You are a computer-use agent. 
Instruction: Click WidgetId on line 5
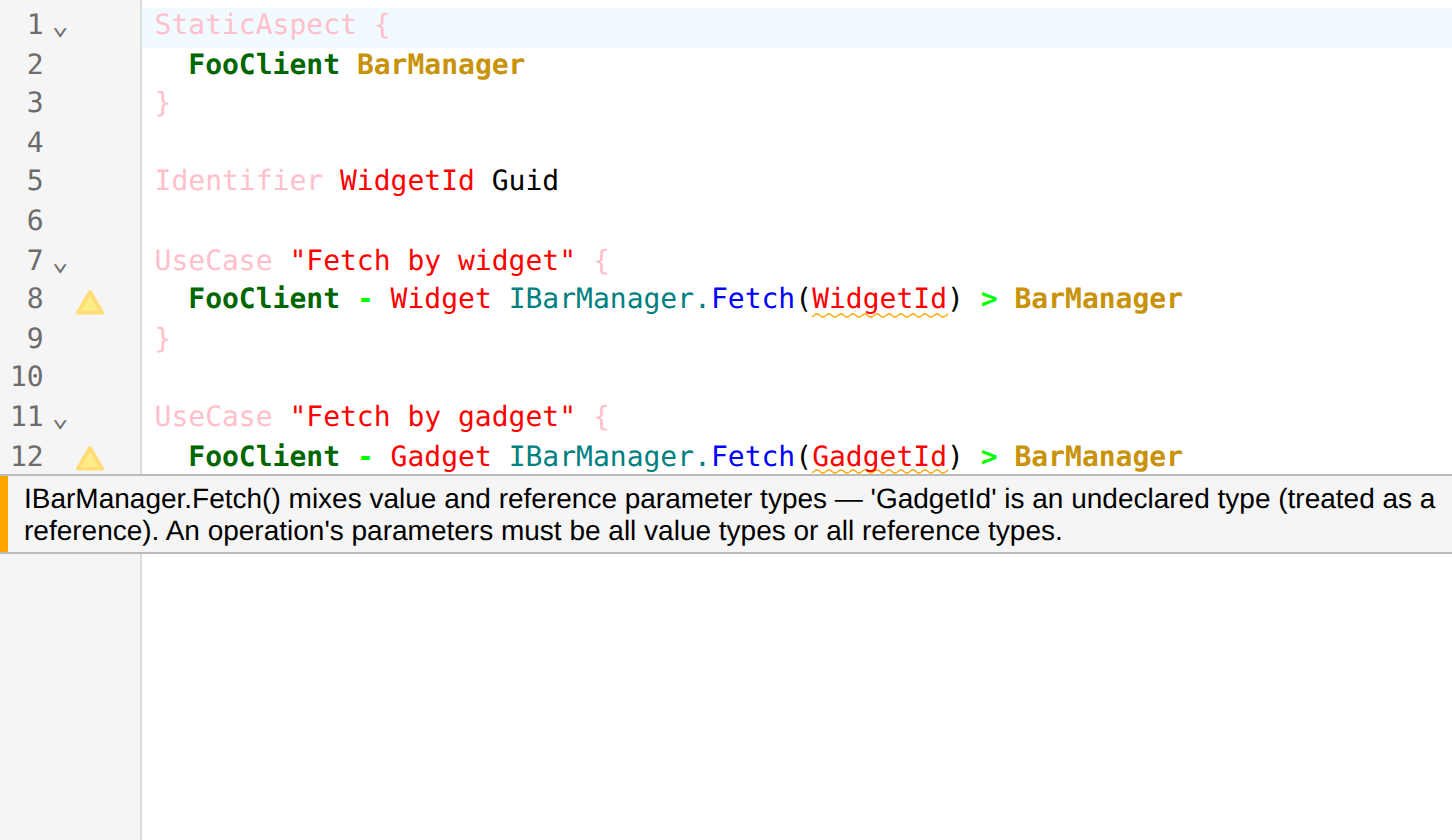407,181
